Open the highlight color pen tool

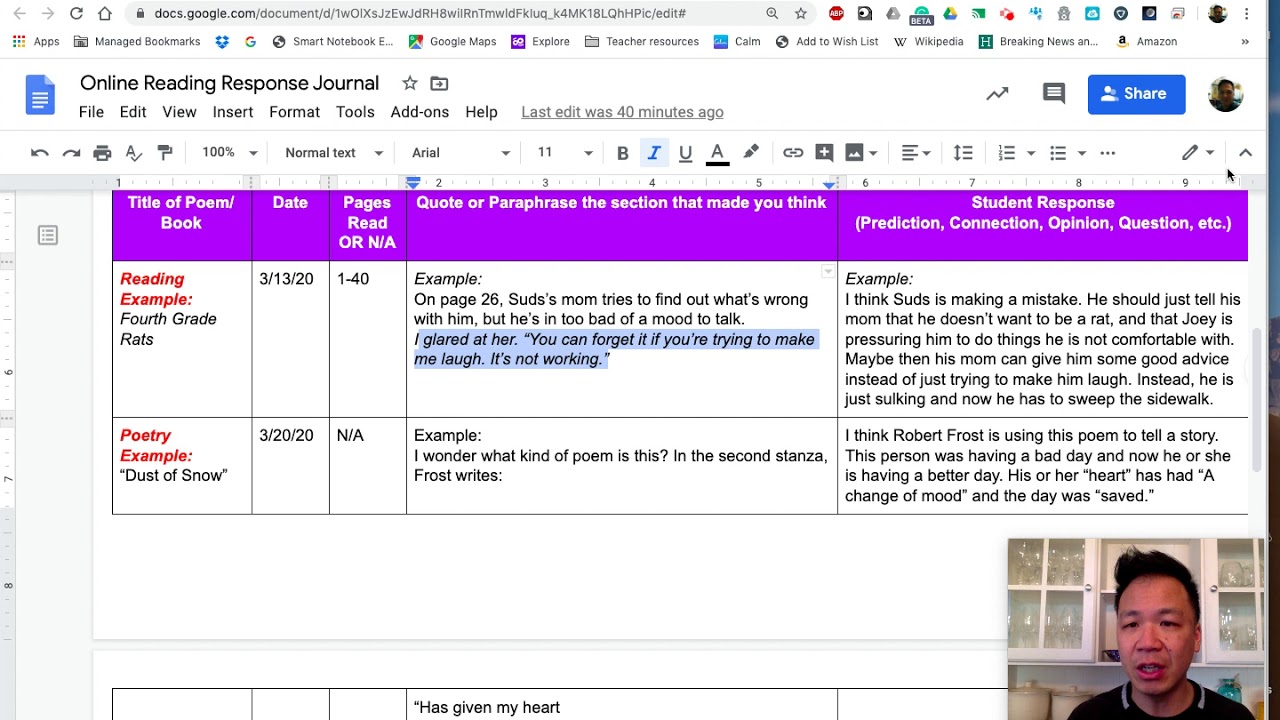[750, 153]
